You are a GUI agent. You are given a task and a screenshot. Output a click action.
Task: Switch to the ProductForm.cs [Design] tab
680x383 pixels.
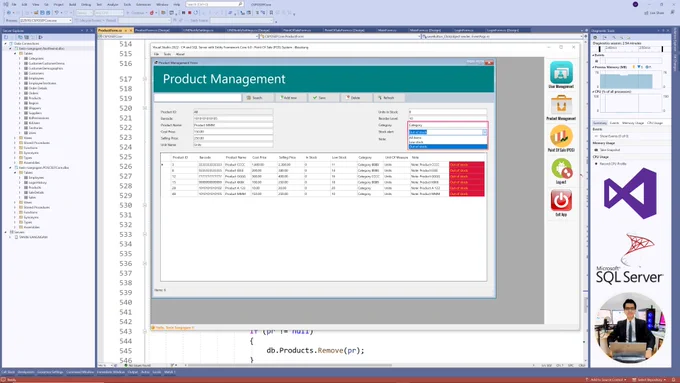pos(152,30)
